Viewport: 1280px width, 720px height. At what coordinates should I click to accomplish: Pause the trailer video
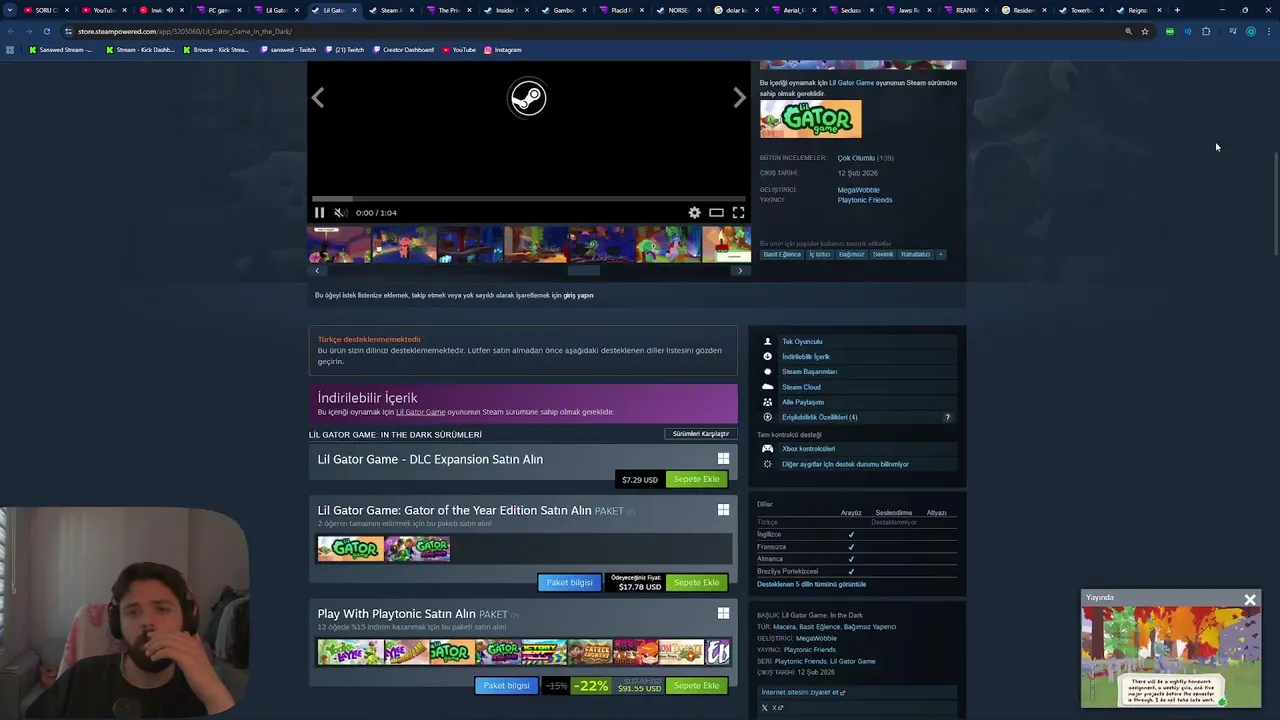click(320, 212)
